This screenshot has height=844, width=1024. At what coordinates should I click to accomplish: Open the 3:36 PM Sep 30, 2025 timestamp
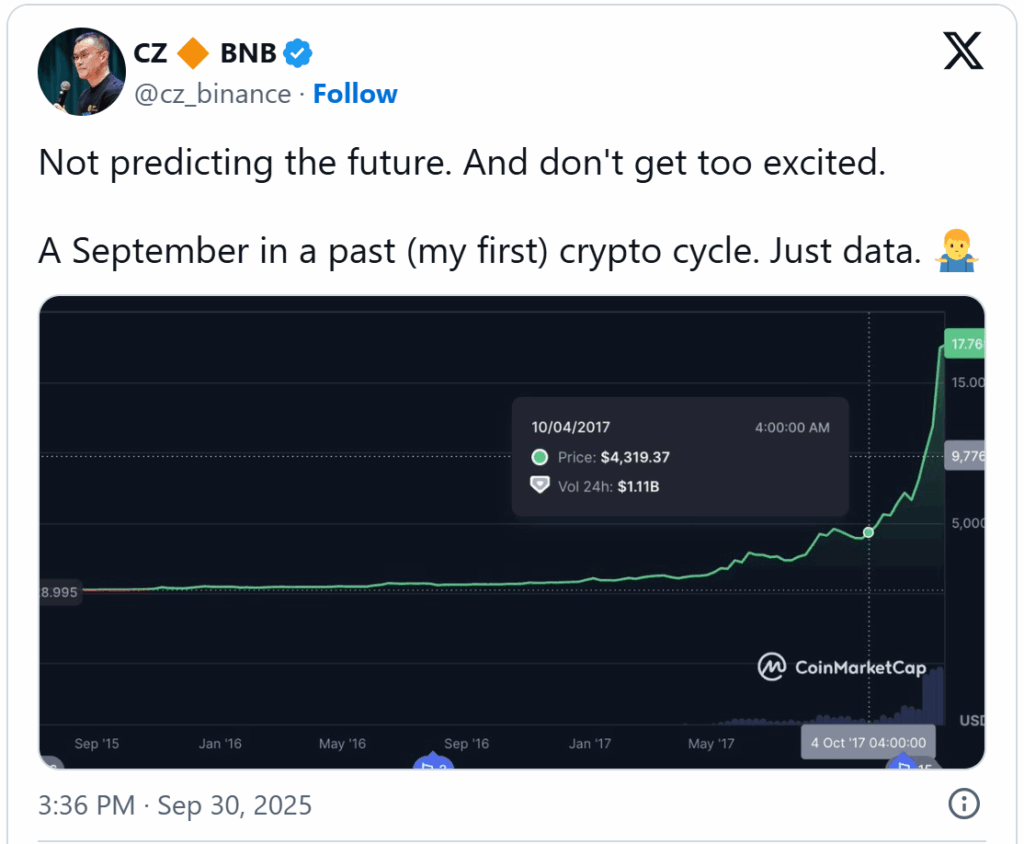[x=175, y=804]
